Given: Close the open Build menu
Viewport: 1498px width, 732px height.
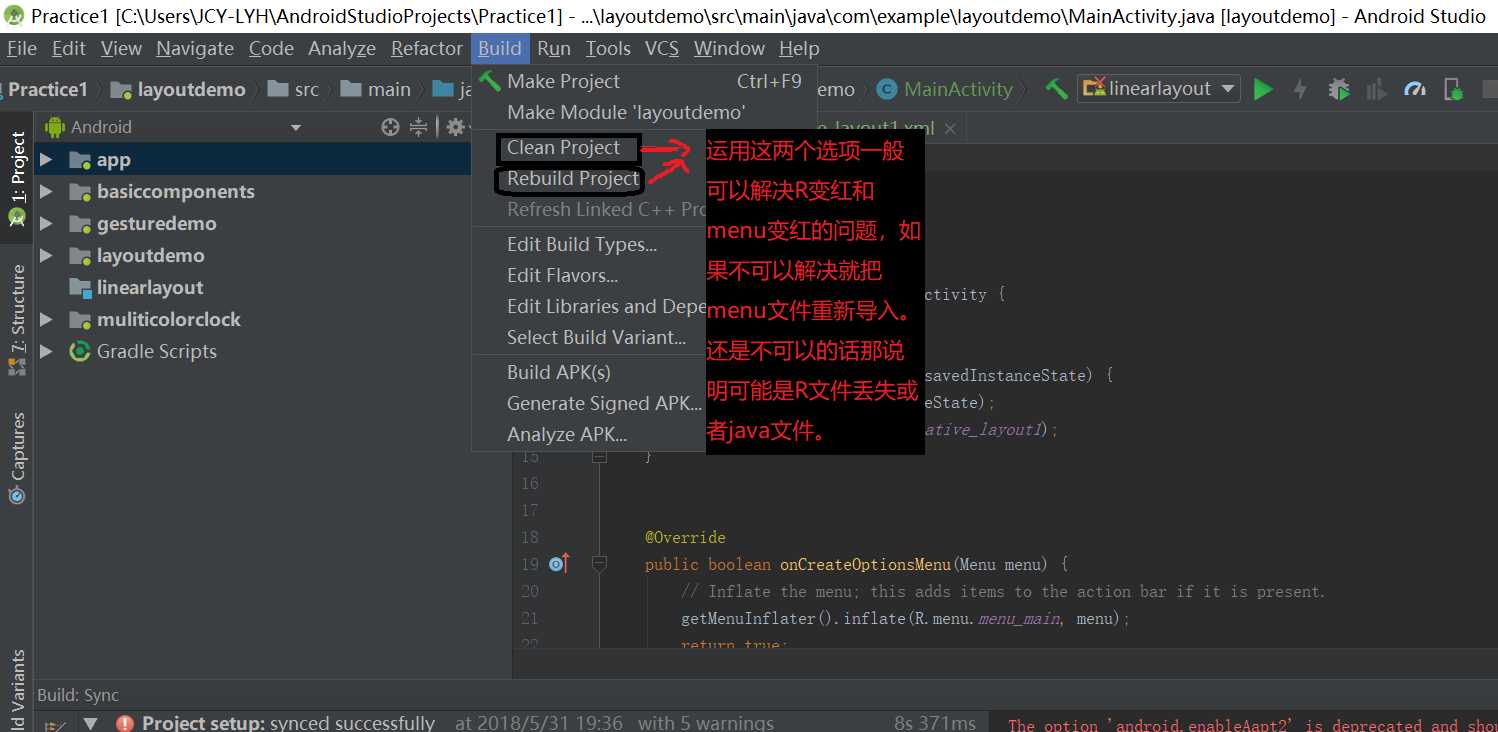Looking at the screenshot, I should pyautogui.click(x=499, y=48).
